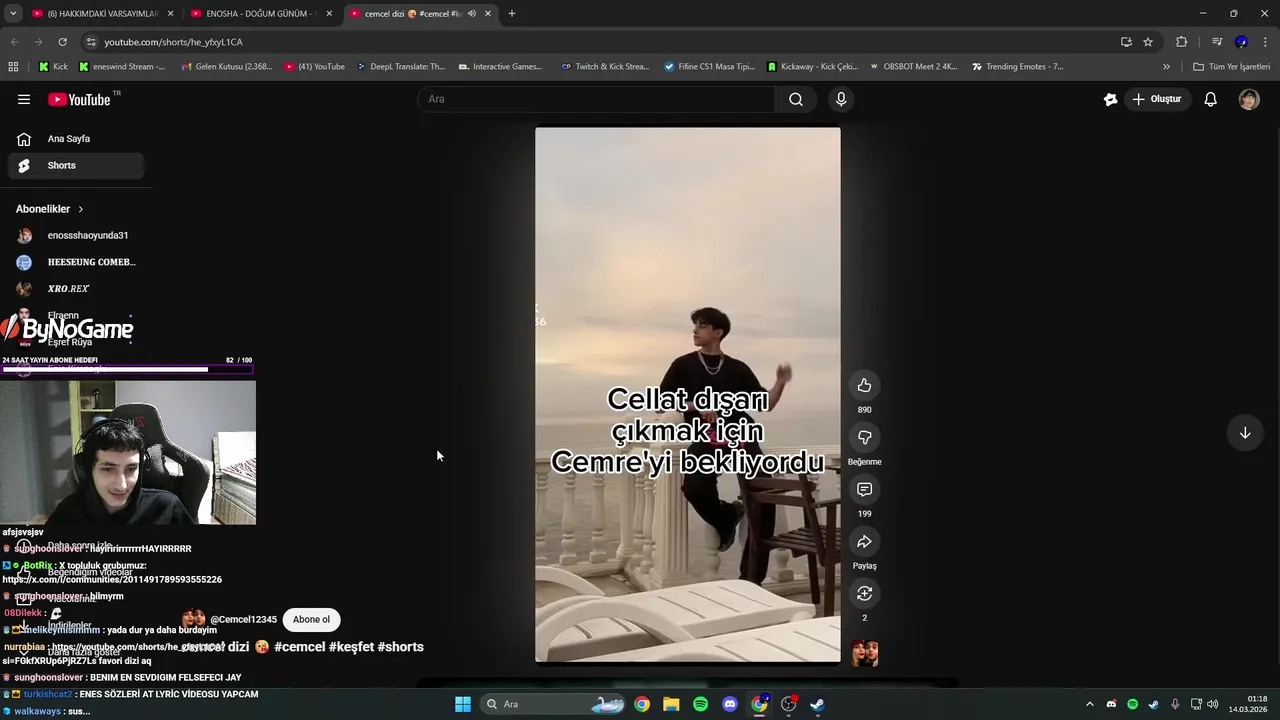Image resolution: width=1280 pixels, height=720 pixels.
Task: Share this short via Paylaş icon
Action: coord(864,542)
